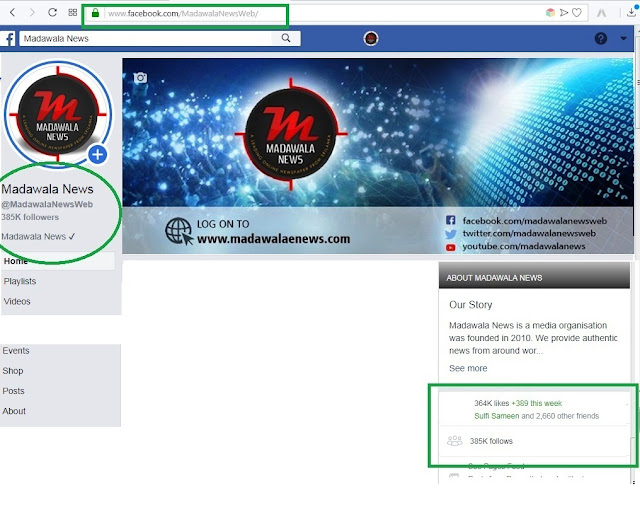Open the Playlists sidebar item

click(20, 281)
